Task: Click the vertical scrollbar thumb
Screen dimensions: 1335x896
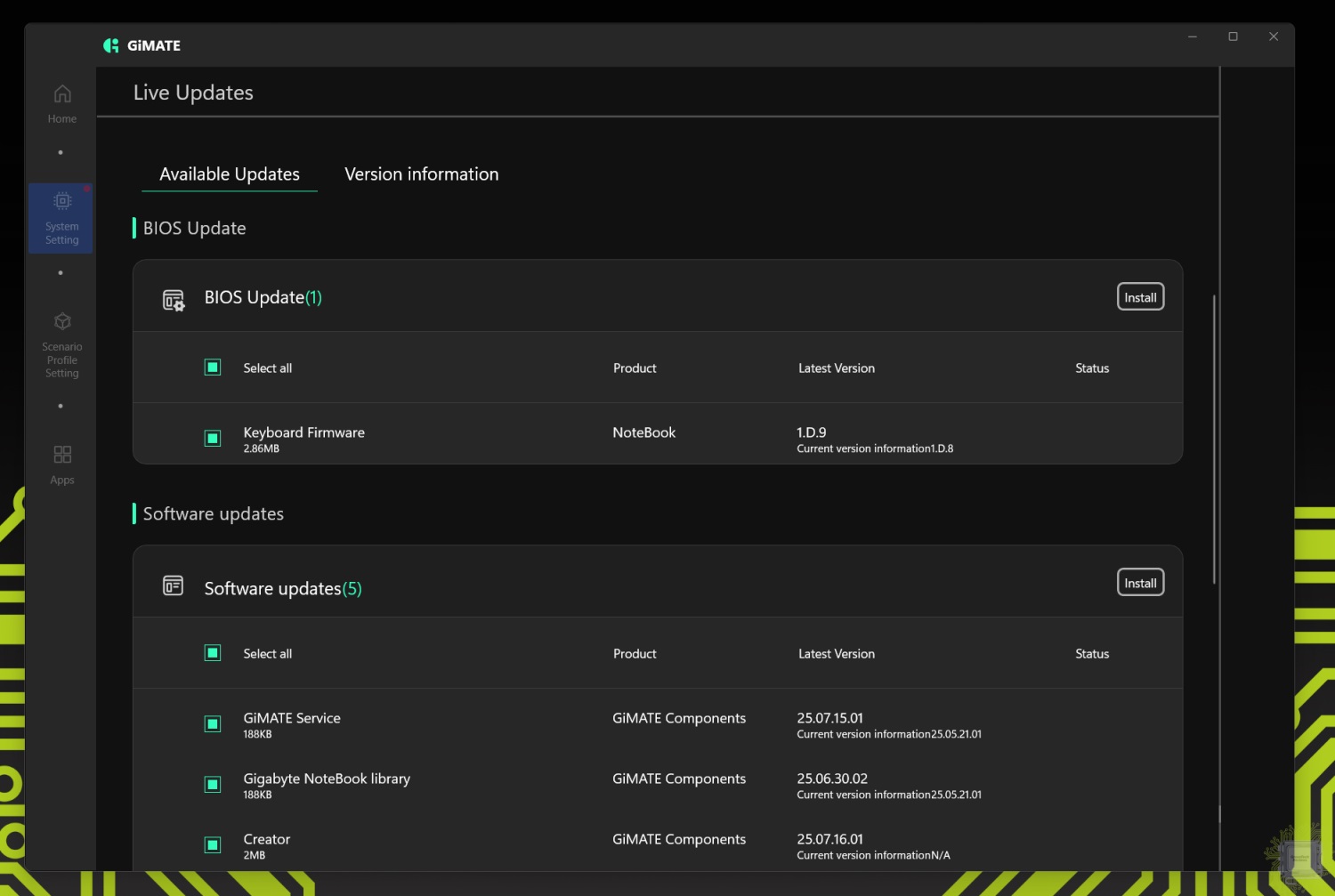Action: point(1214,439)
